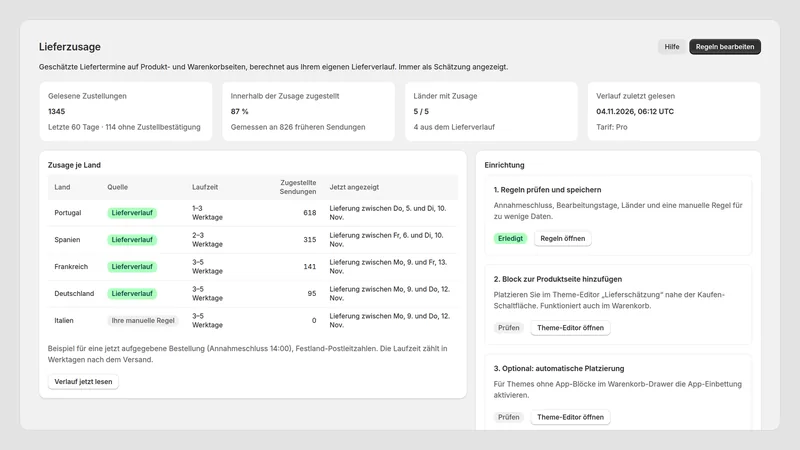Click the 315 shipments value
The width and height of the screenshot is (800, 450).
coord(310,240)
